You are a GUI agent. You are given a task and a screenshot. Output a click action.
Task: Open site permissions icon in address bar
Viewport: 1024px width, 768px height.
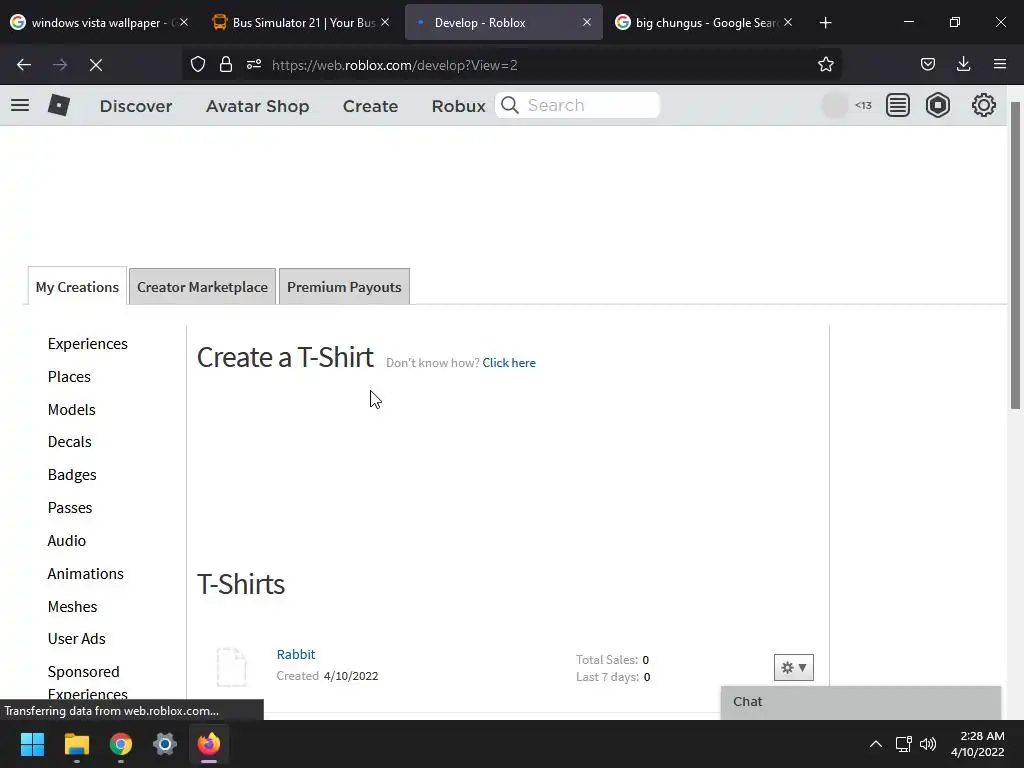coord(254,64)
